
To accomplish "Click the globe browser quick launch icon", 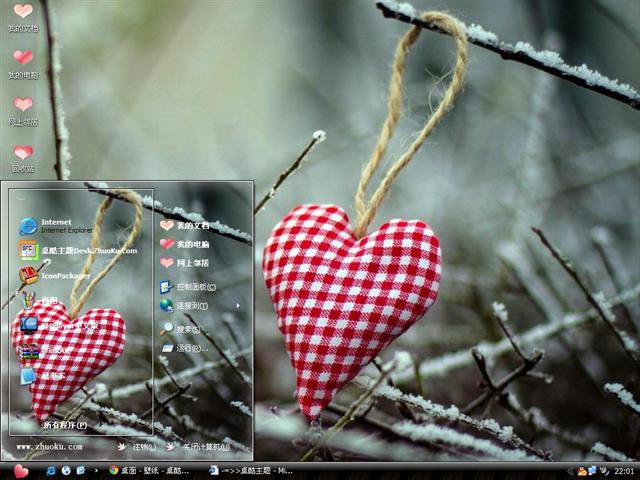I will tap(66, 471).
